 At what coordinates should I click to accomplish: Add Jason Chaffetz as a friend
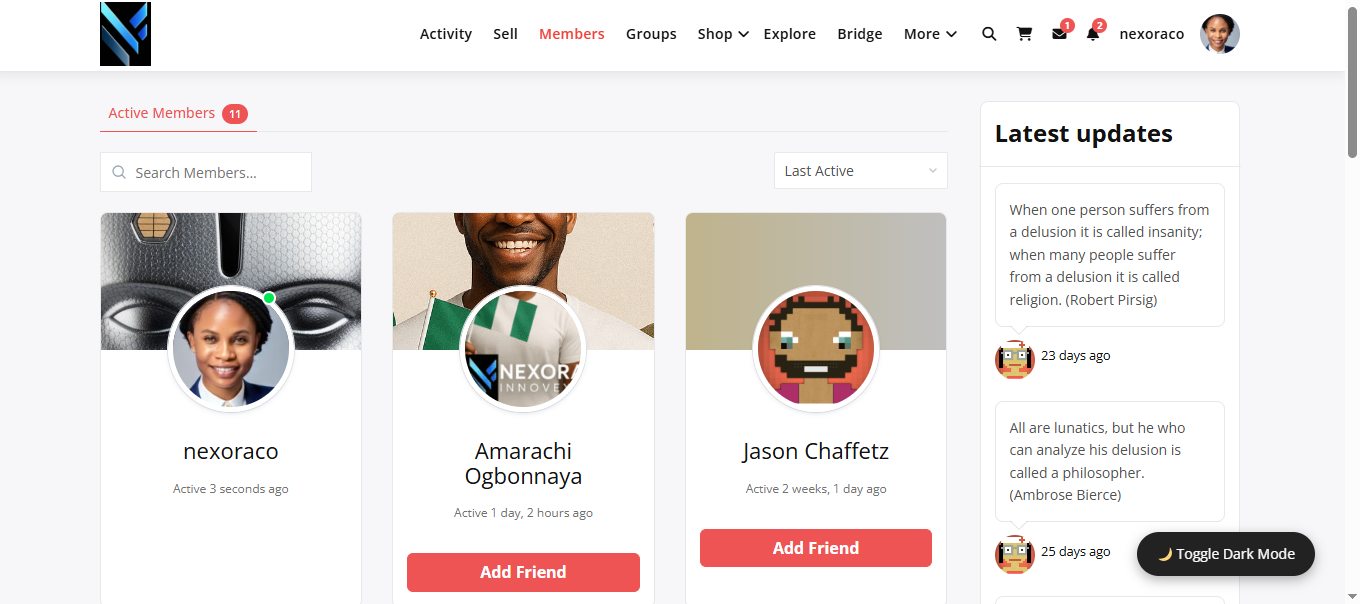click(815, 548)
